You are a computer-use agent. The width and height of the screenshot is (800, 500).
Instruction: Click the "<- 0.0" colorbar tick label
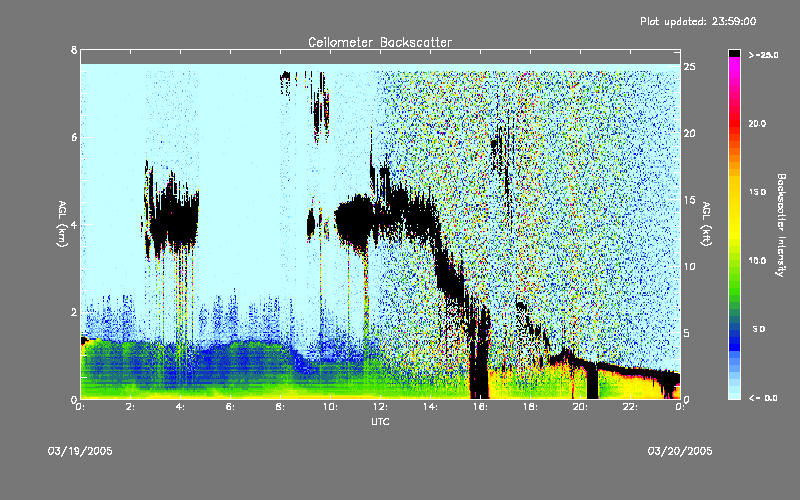[x=763, y=397]
